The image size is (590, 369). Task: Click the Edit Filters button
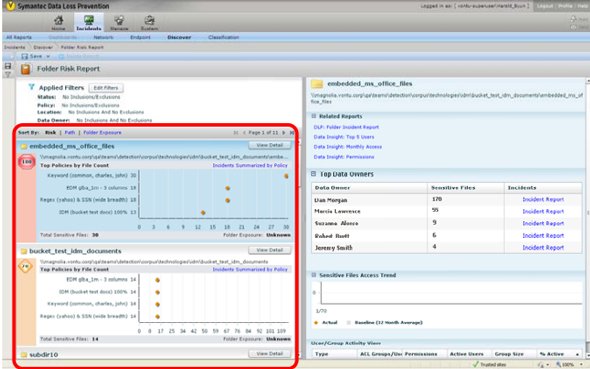106,88
